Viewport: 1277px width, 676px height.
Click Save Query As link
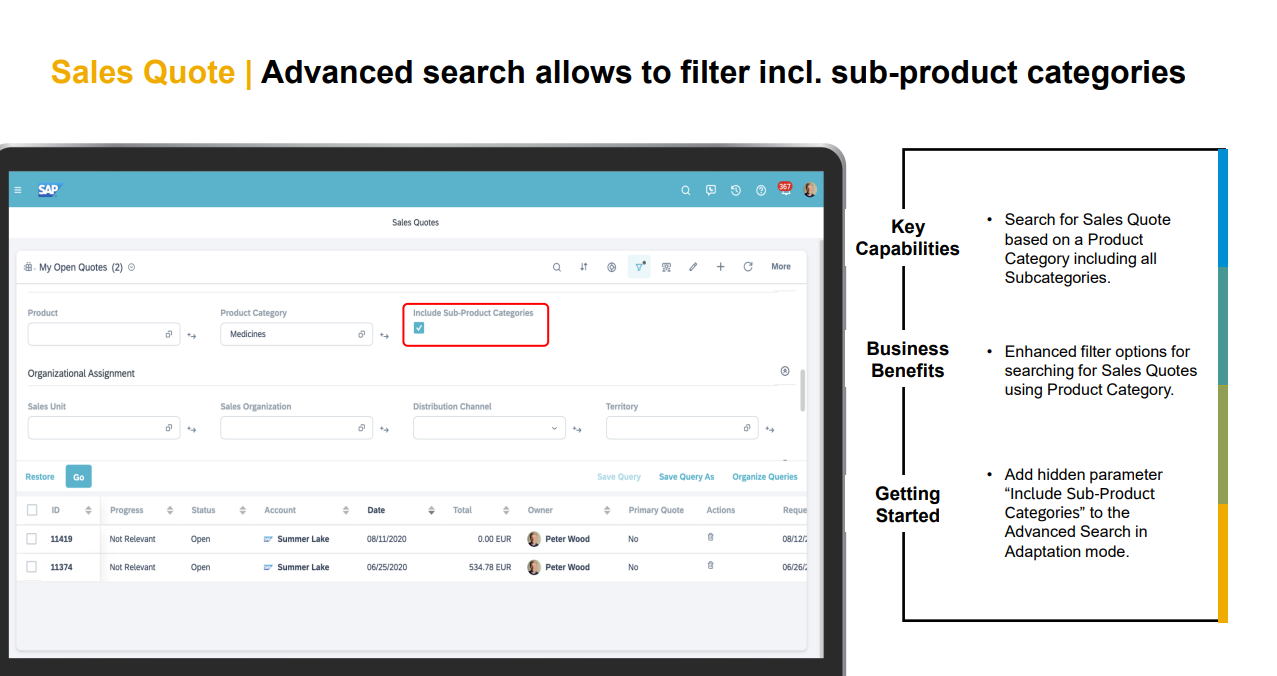click(686, 477)
